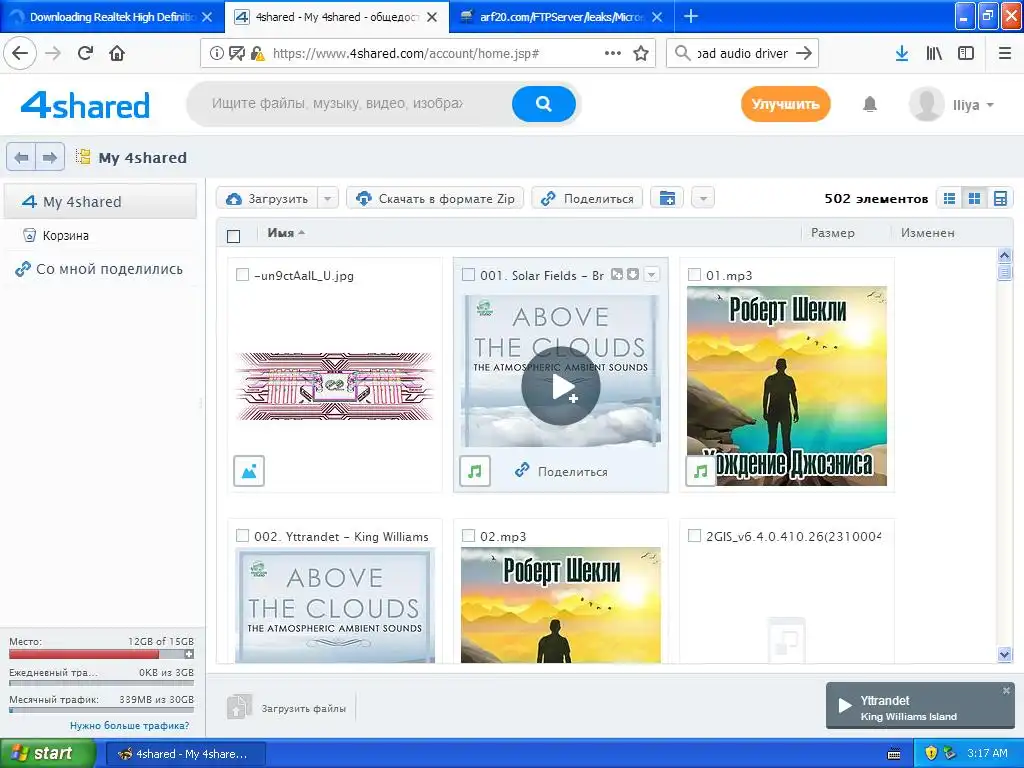This screenshot has width=1024, height=768.
Task: Navigate back with the 4shared folder back arrow
Action: pyautogui.click(x=22, y=157)
